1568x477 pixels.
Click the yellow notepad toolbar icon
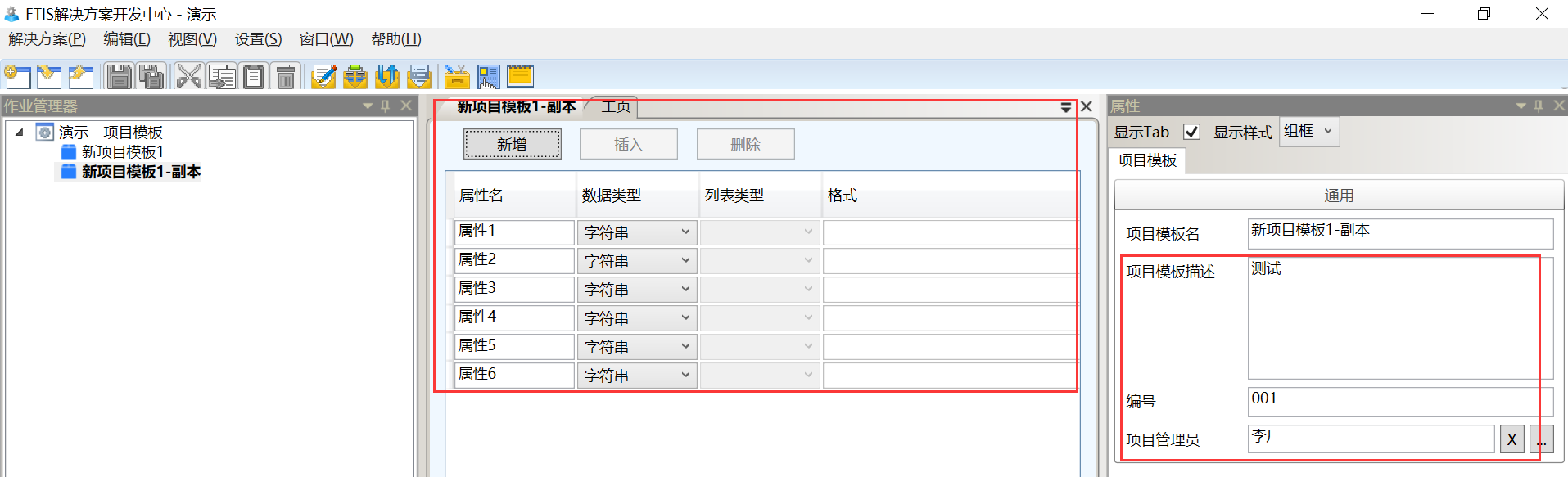click(x=520, y=77)
